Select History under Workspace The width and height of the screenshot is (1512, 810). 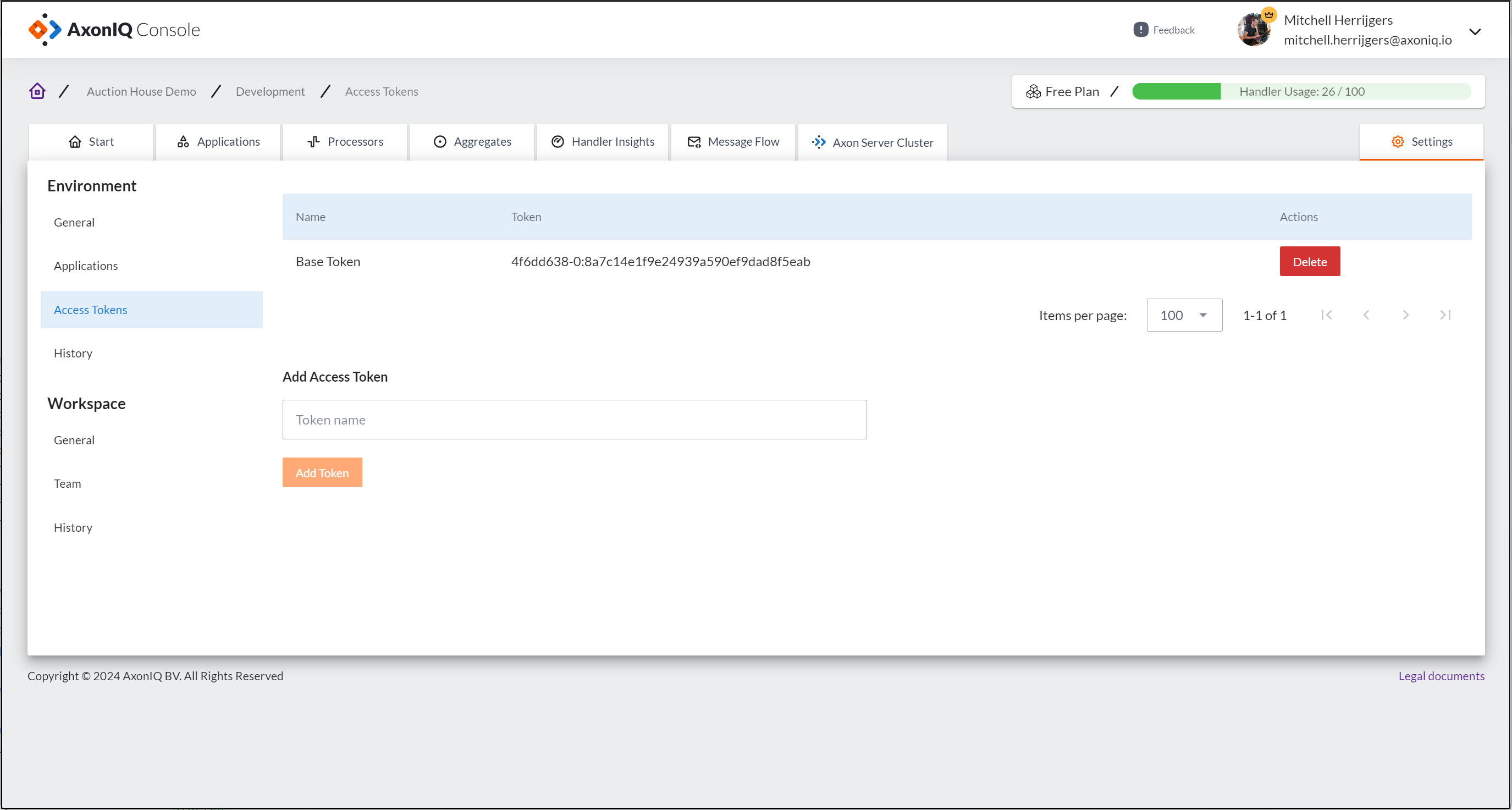[x=151, y=527]
